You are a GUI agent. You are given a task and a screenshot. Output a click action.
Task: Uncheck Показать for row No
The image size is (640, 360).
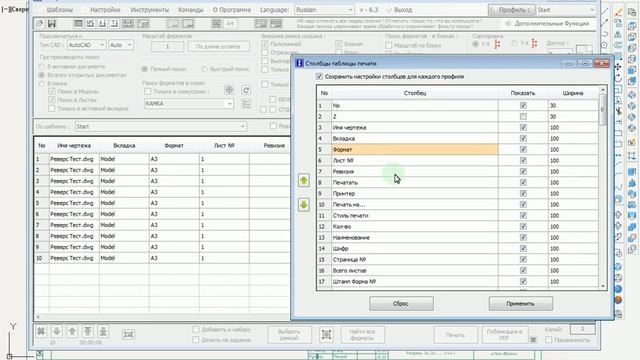tap(523, 105)
